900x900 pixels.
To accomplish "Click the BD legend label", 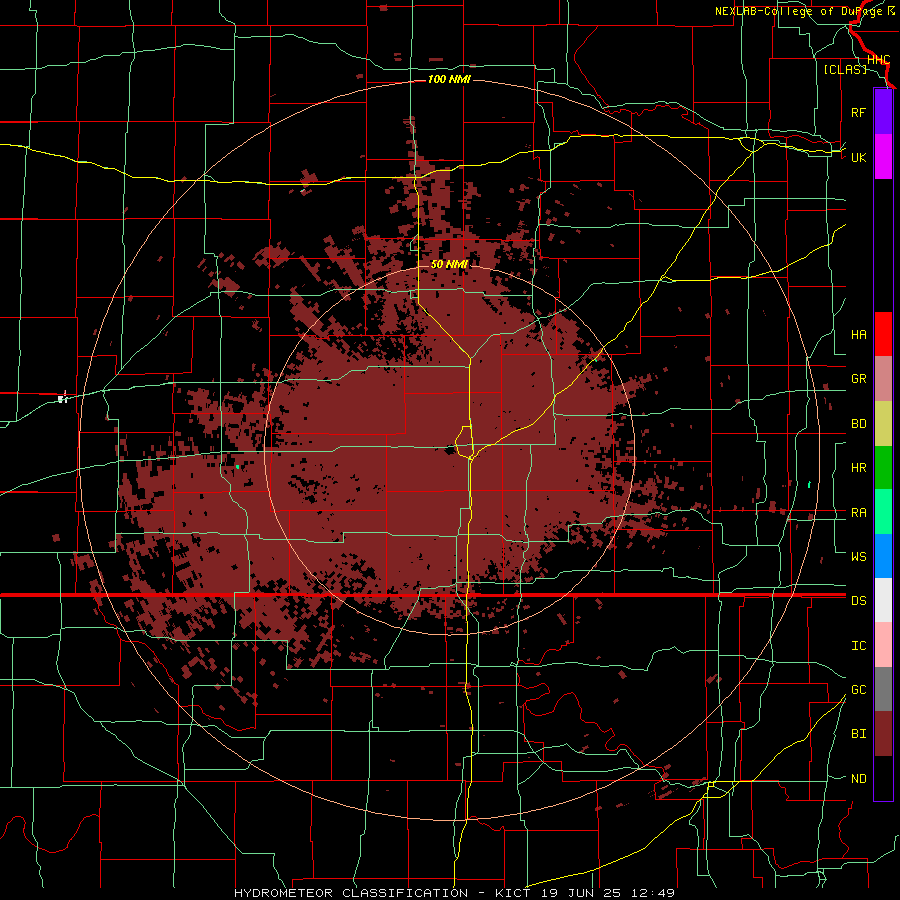I will coord(858,424).
